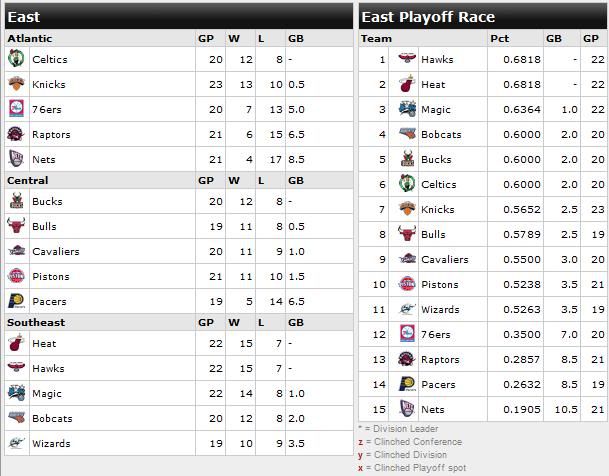Image resolution: width=609 pixels, height=476 pixels.
Task: Click the Bobcats logo in Playoff Race
Action: point(407,134)
